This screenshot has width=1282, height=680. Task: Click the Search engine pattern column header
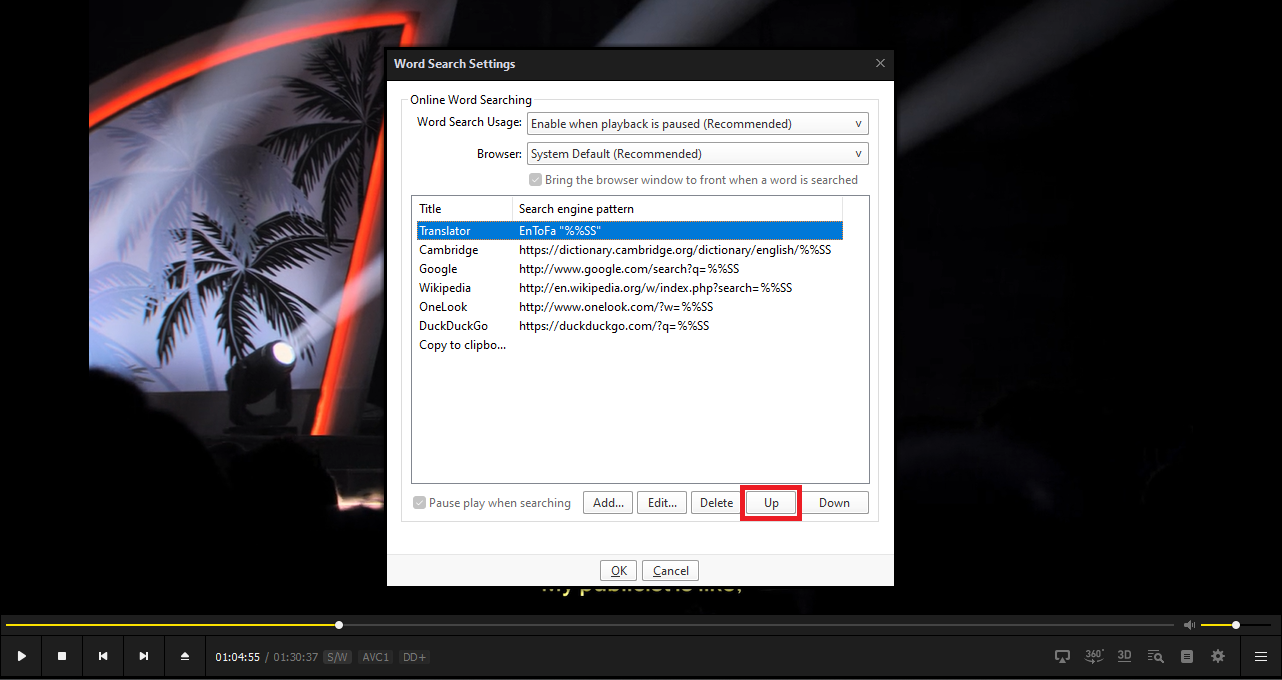click(x=677, y=209)
